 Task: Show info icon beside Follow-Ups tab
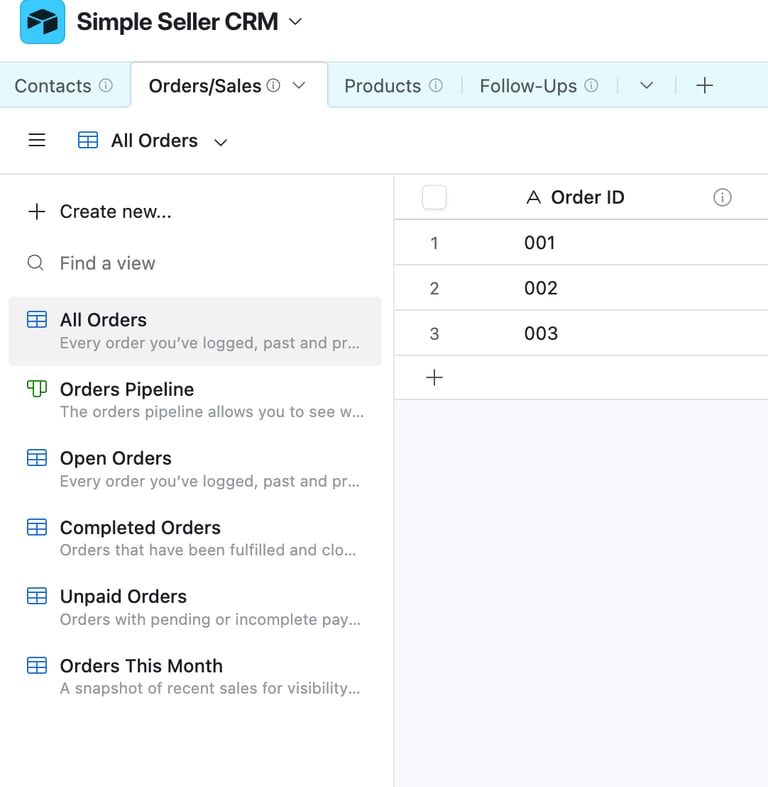coord(591,85)
